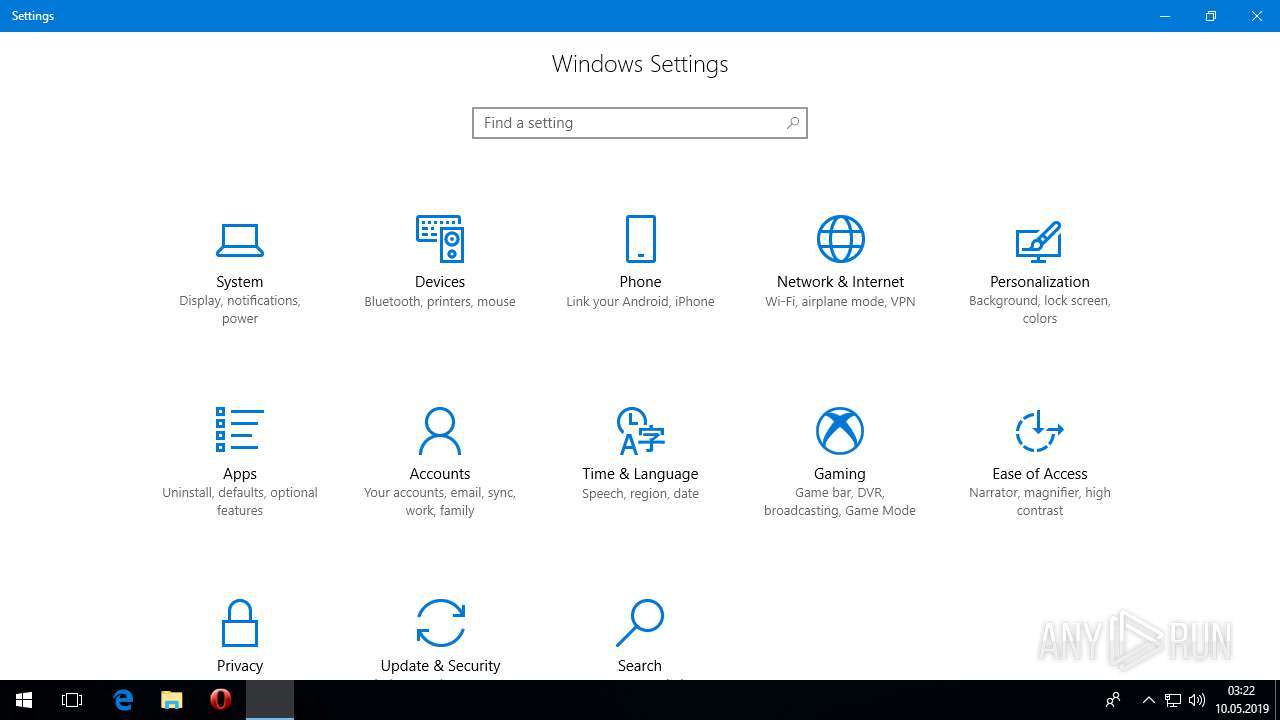
Task: Open the Personalization paintbrush icon
Action: point(1039,240)
